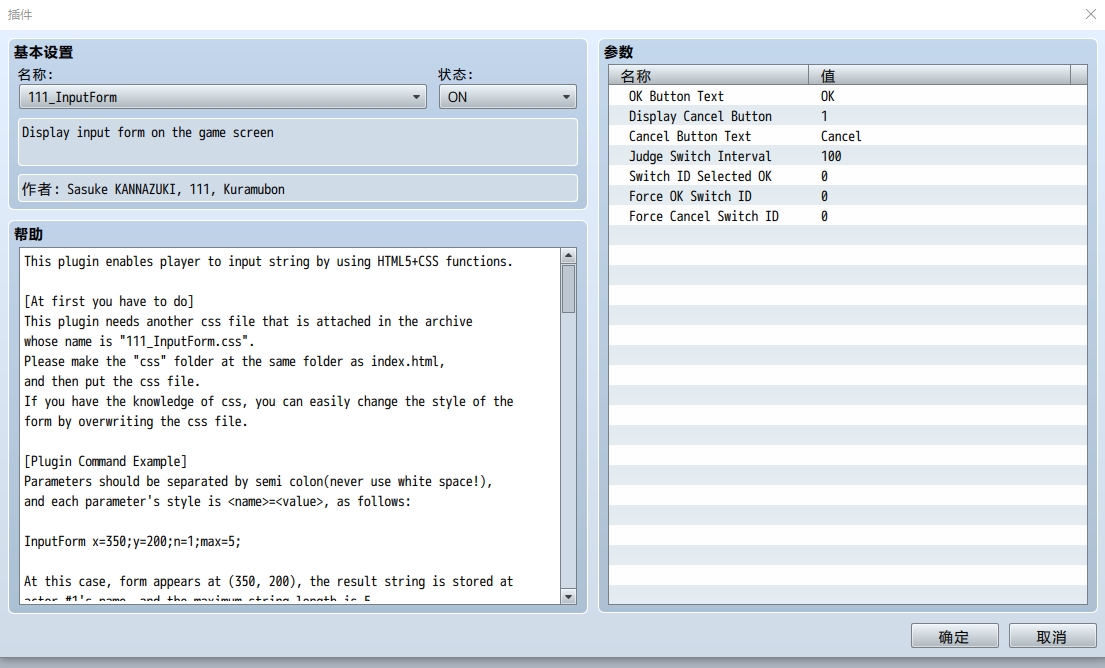Viewport: 1105px width, 668px height.
Task: Select the Switch ID Selected OK parameter
Action: 848,176
